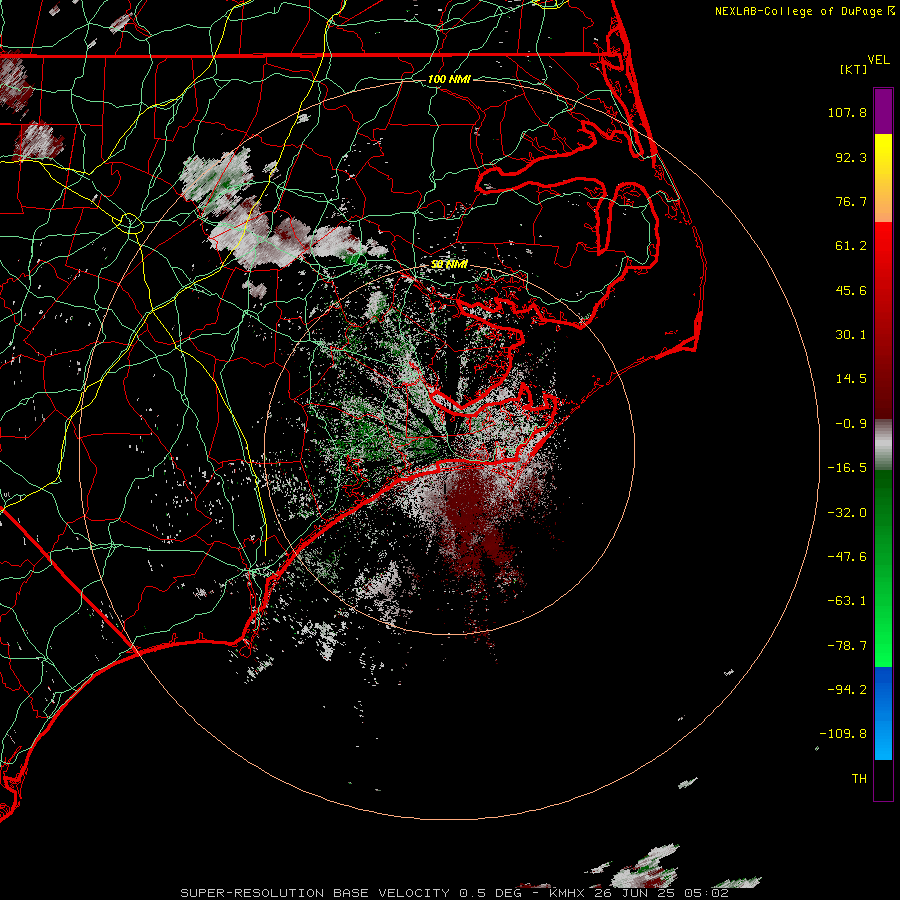Click the -32.0 legend value
The image size is (900, 900).
(847, 513)
